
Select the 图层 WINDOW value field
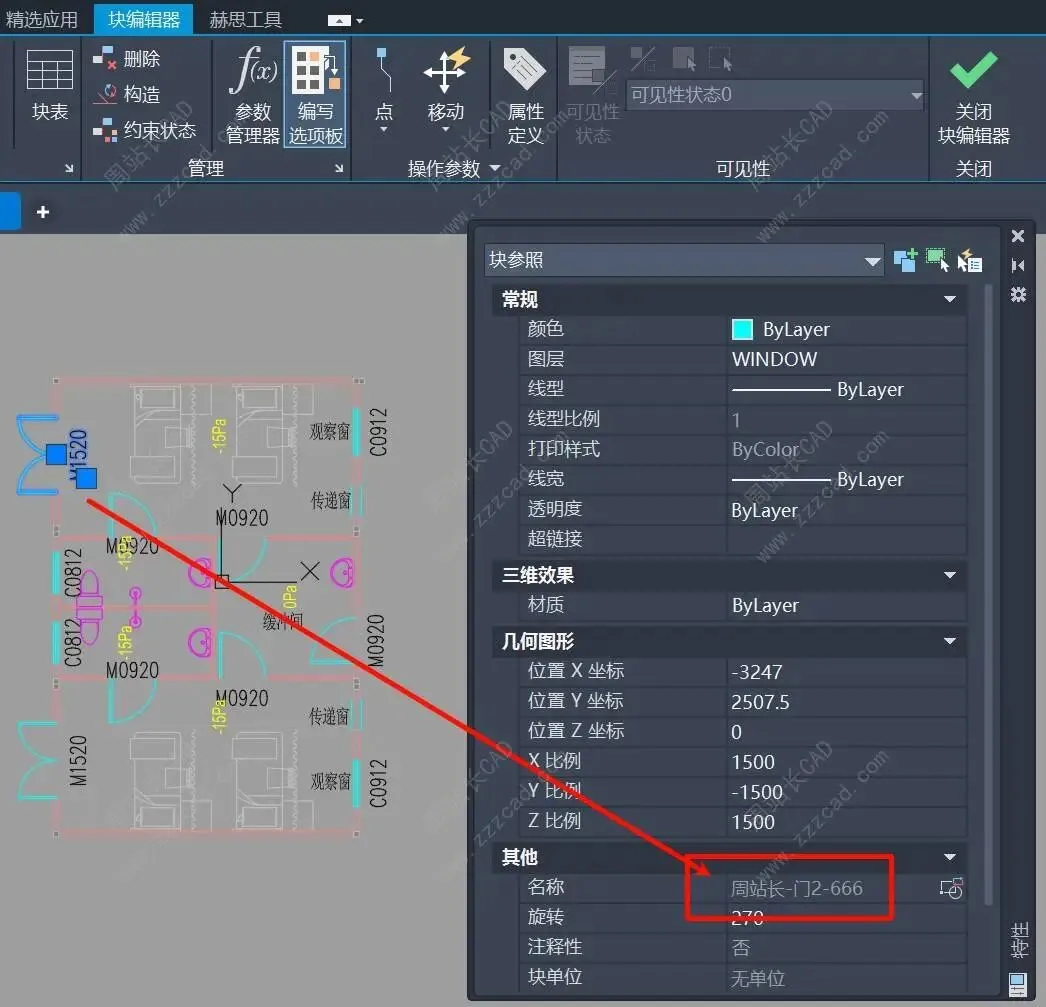pos(846,359)
